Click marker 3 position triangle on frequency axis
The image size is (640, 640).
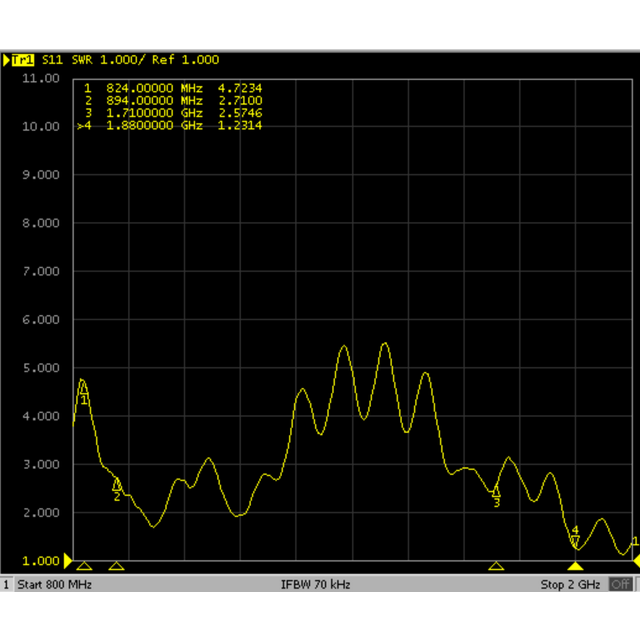[496, 566]
